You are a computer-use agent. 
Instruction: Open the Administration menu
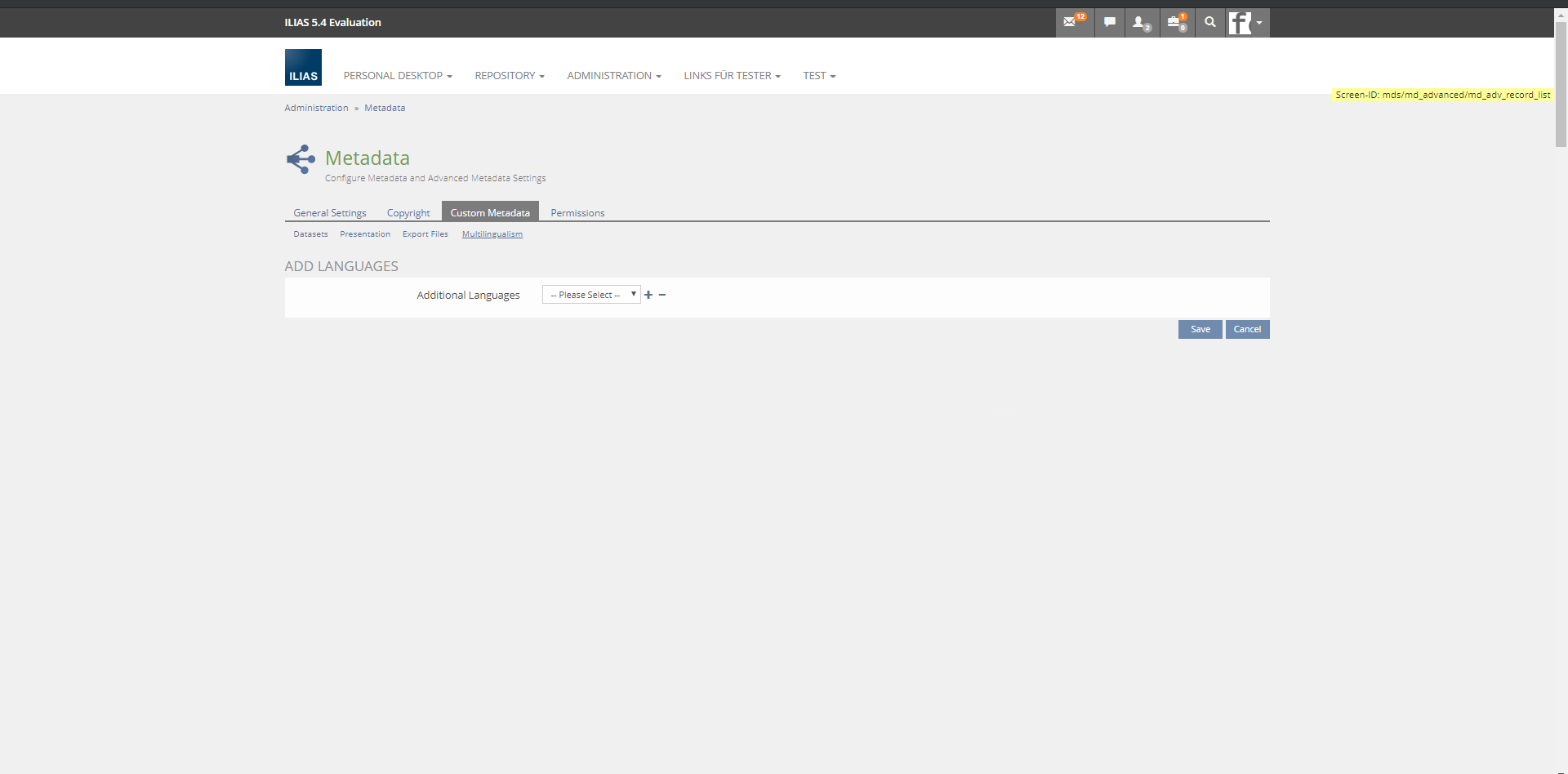(x=613, y=76)
